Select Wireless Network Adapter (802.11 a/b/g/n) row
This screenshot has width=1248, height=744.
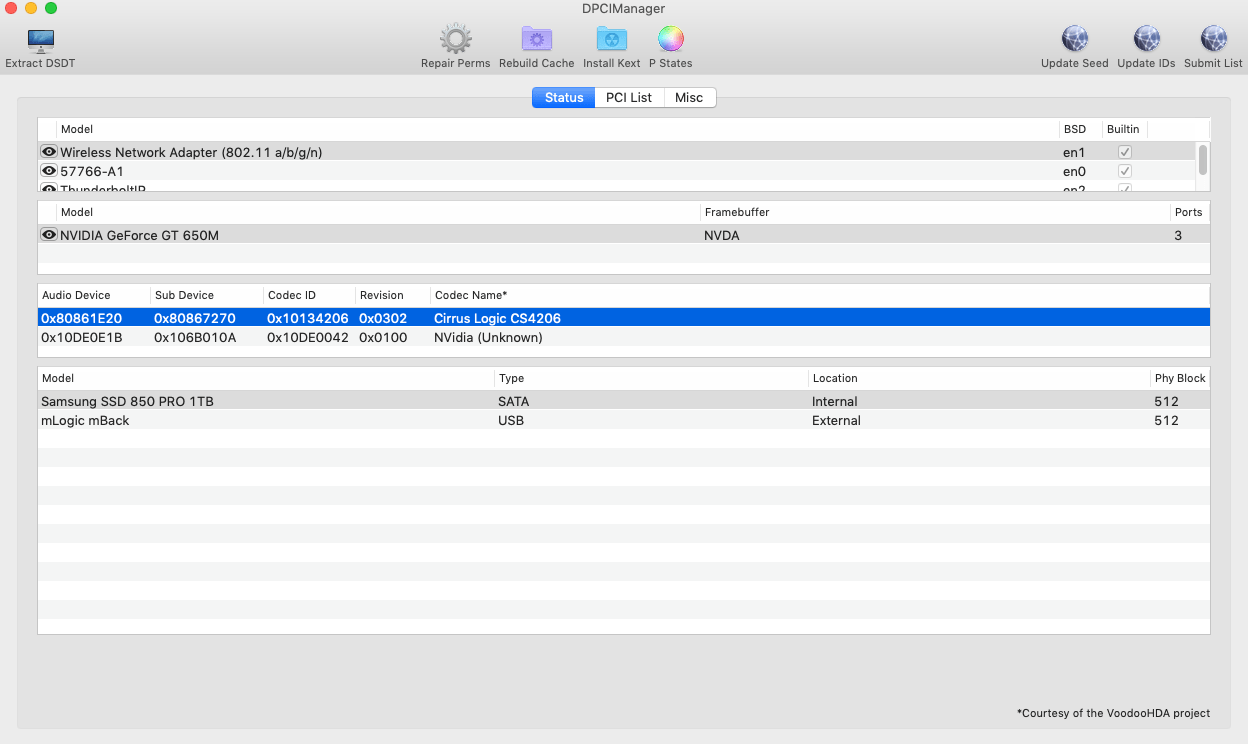coord(616,152)
